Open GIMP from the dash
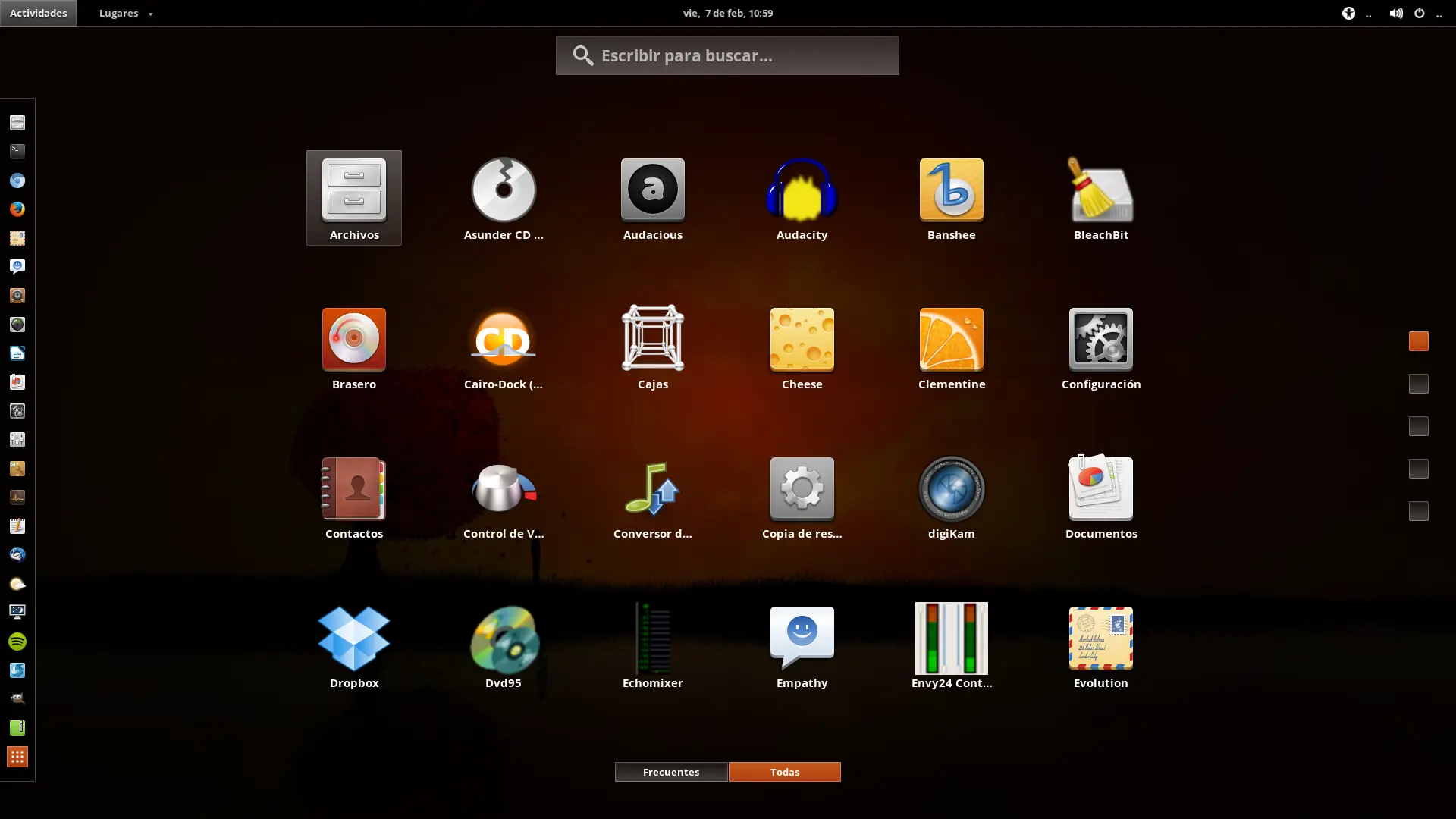 tap(17, 699)
